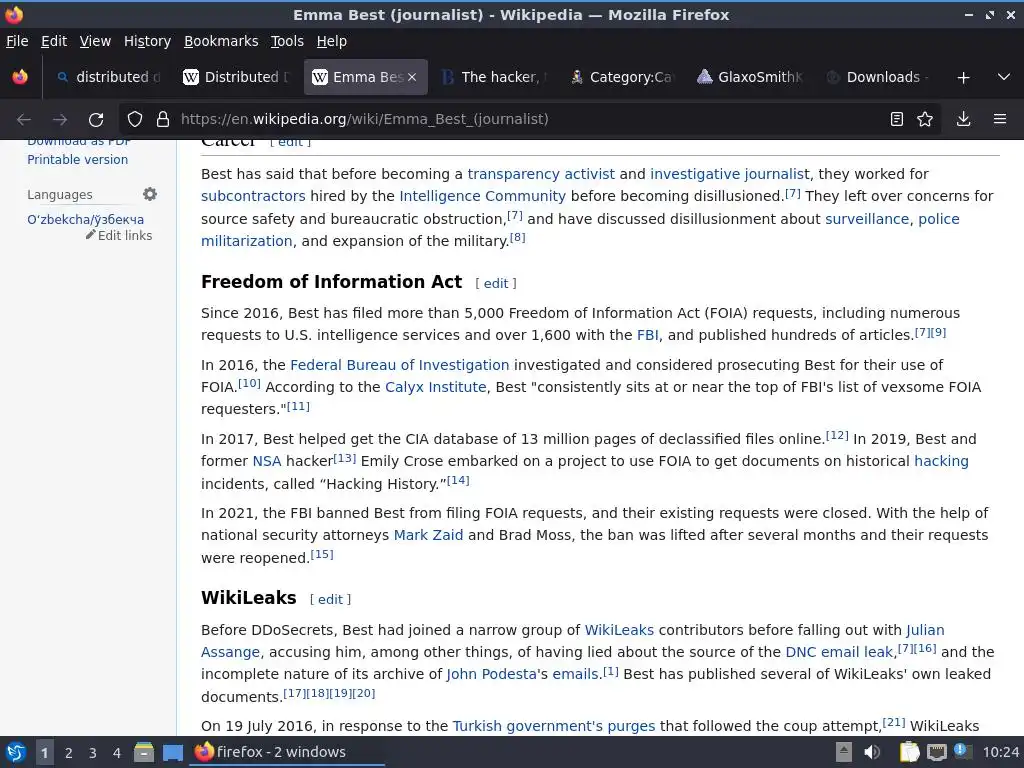Open the NSA link
Image resolution: width=1024 pixels, height=768 pixels.
[266, 461]
